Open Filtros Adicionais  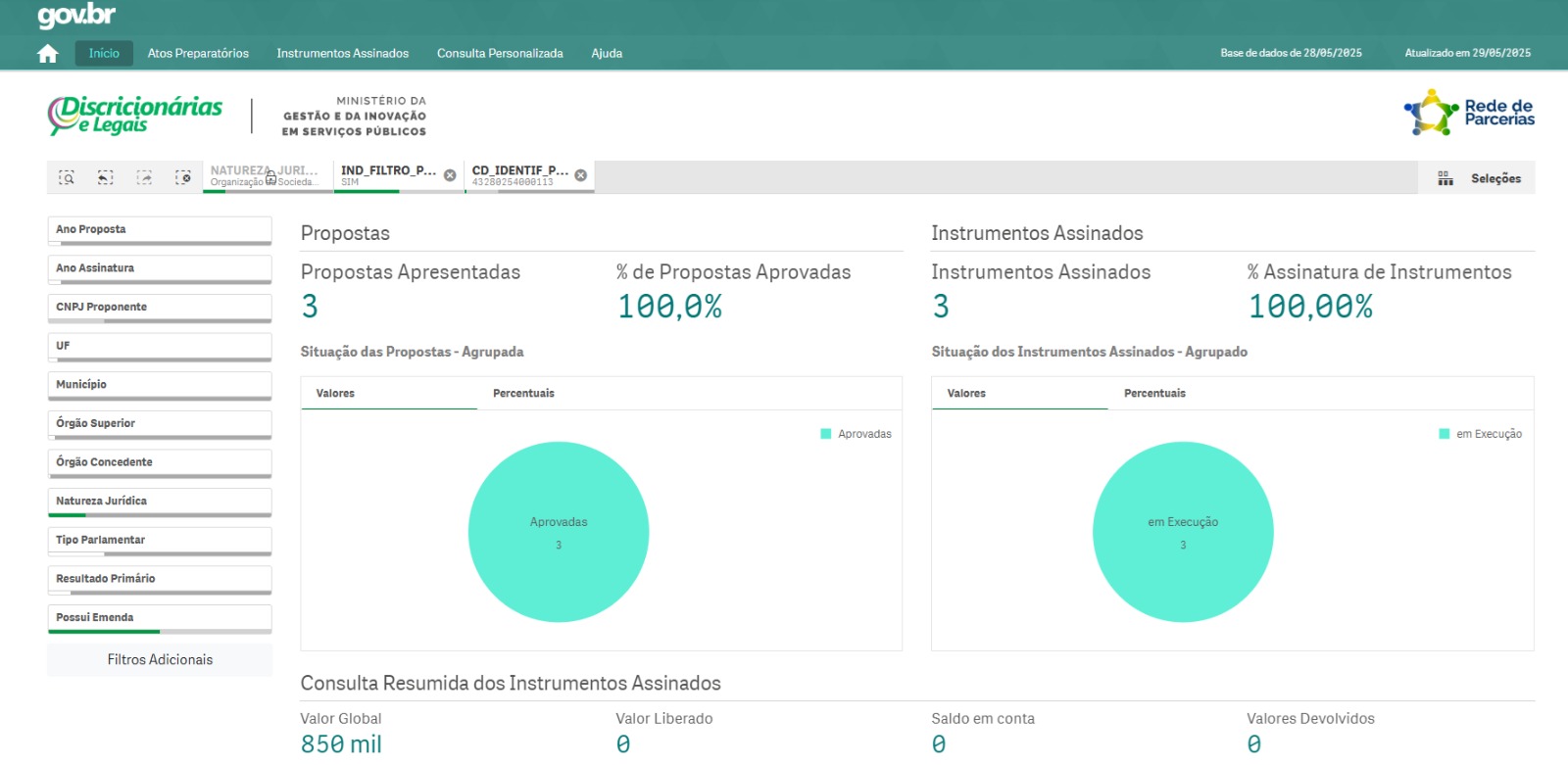click(x=160, y=659)
